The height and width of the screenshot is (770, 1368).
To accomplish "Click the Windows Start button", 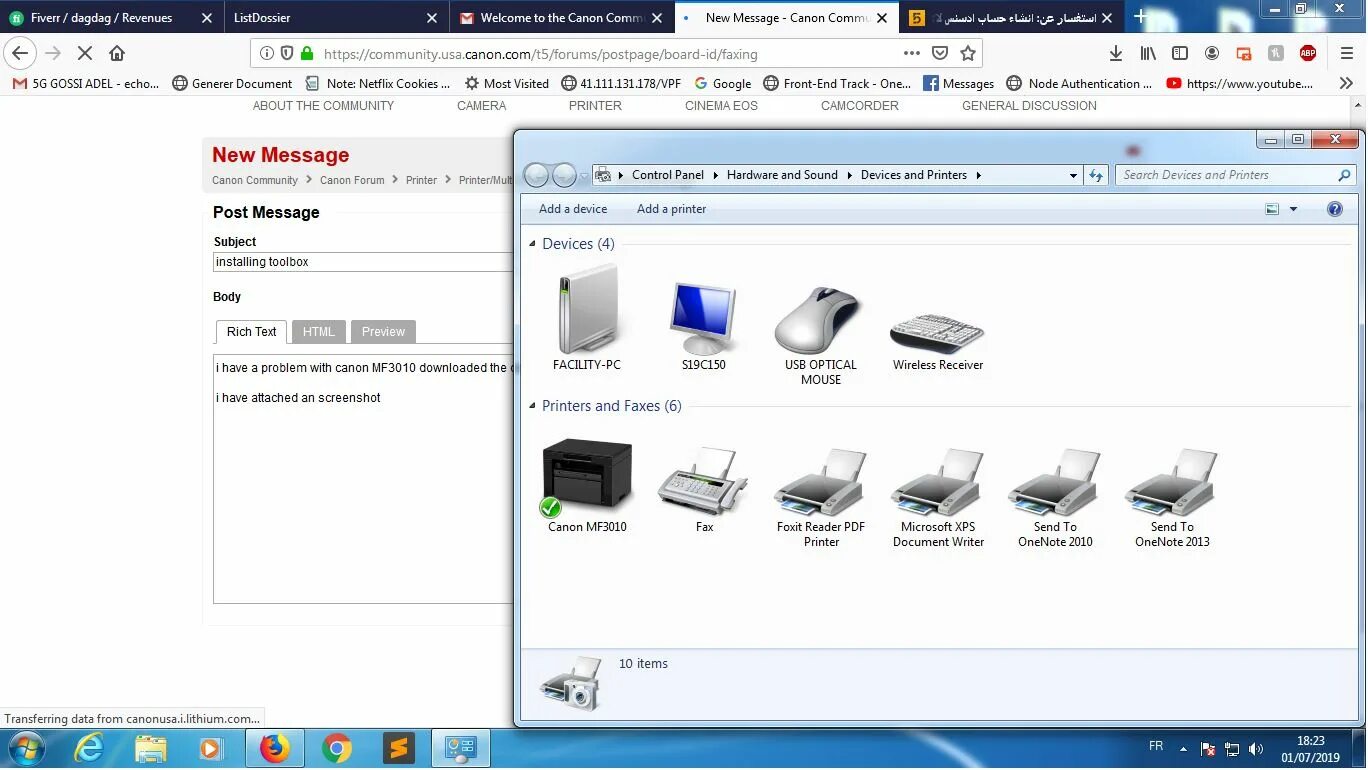I will [25, 748].
